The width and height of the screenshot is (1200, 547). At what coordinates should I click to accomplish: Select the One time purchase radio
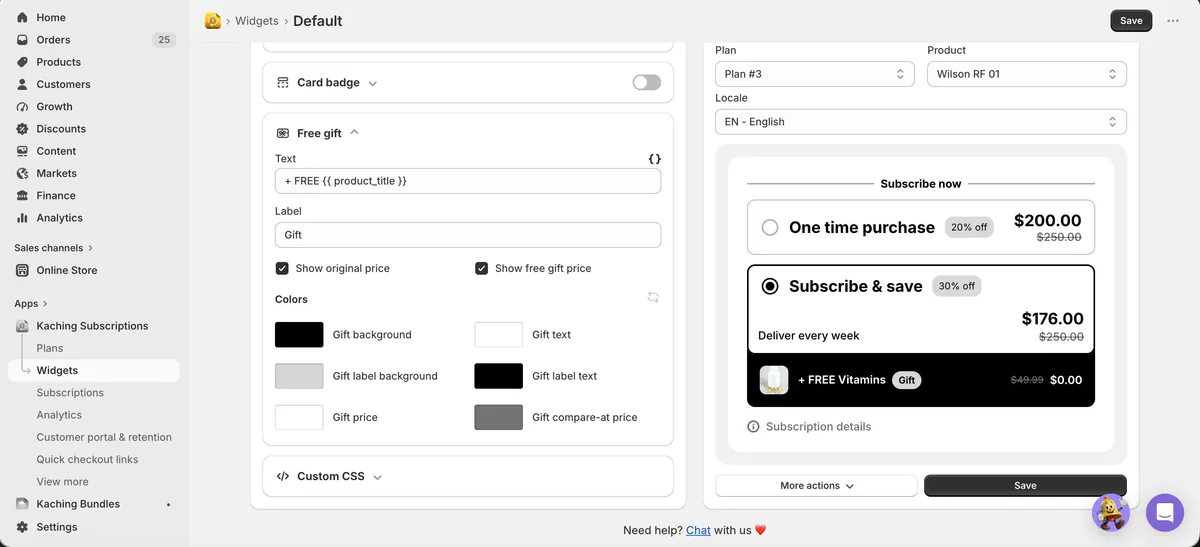770,228
